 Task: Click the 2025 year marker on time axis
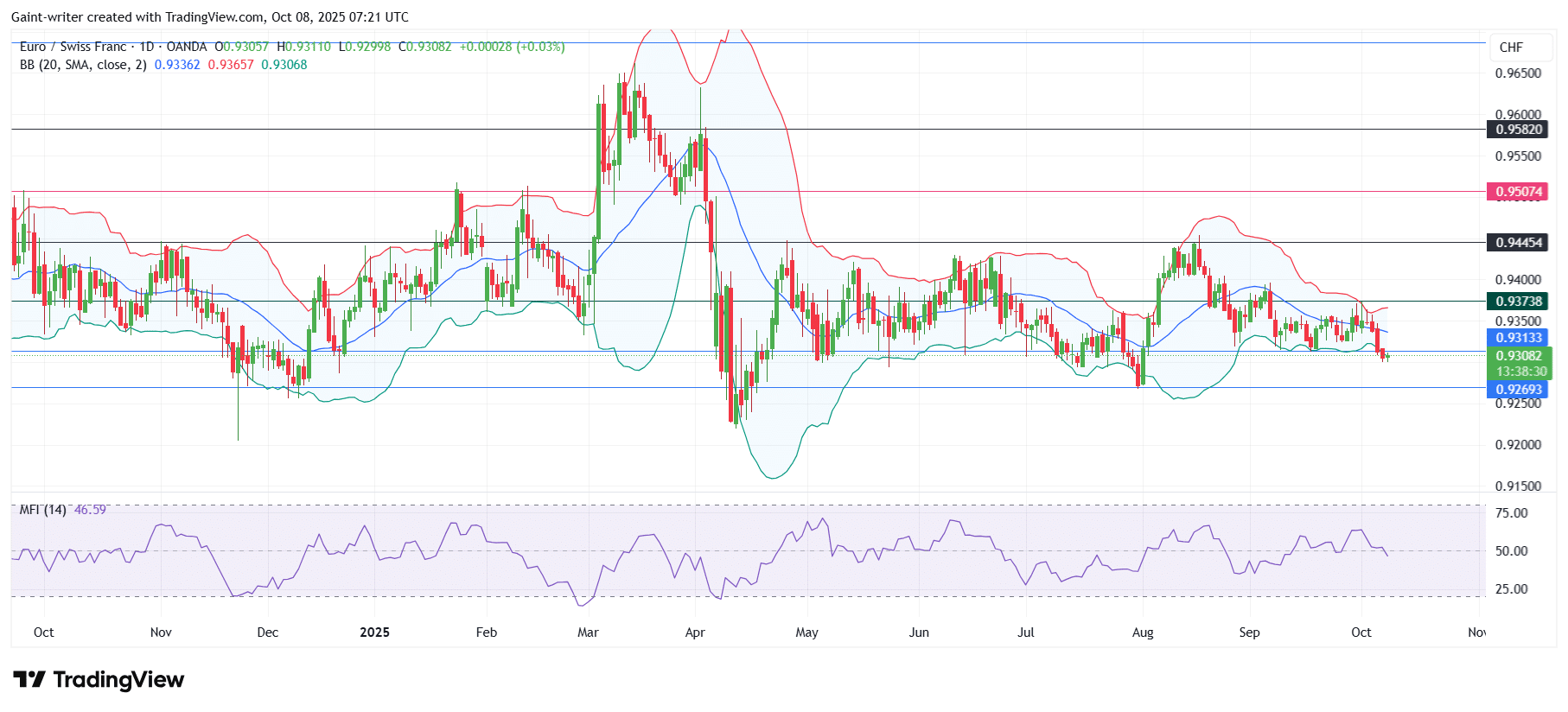374,633
